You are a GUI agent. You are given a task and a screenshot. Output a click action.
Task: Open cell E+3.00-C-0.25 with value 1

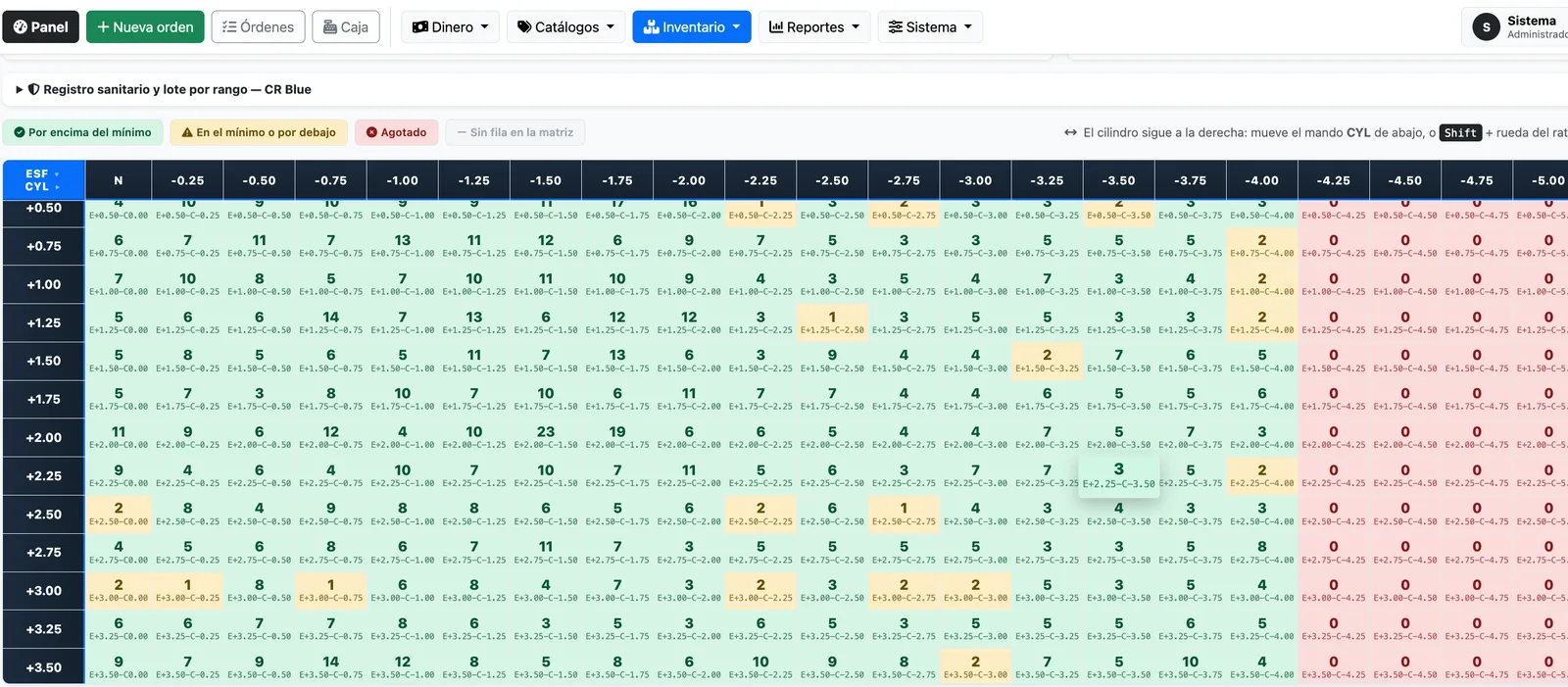coord(187,590)
